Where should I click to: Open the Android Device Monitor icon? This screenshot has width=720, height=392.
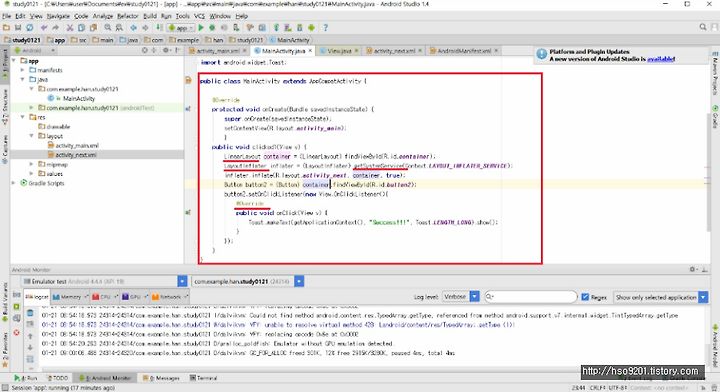click(x=311, y=28)
